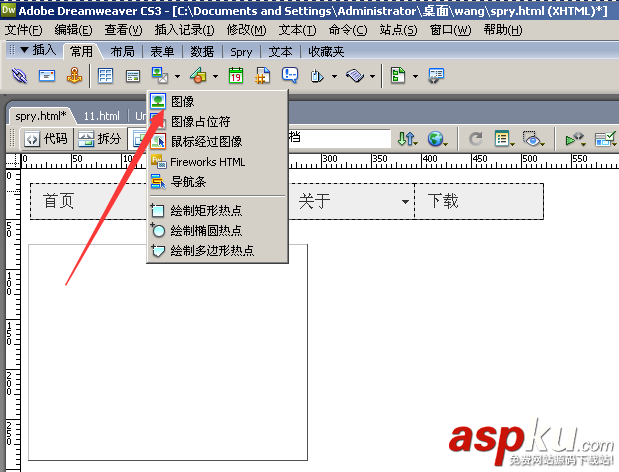Open the 查看(V) menu
Viewport: 619px width, 472px height.
pos(123,30)
